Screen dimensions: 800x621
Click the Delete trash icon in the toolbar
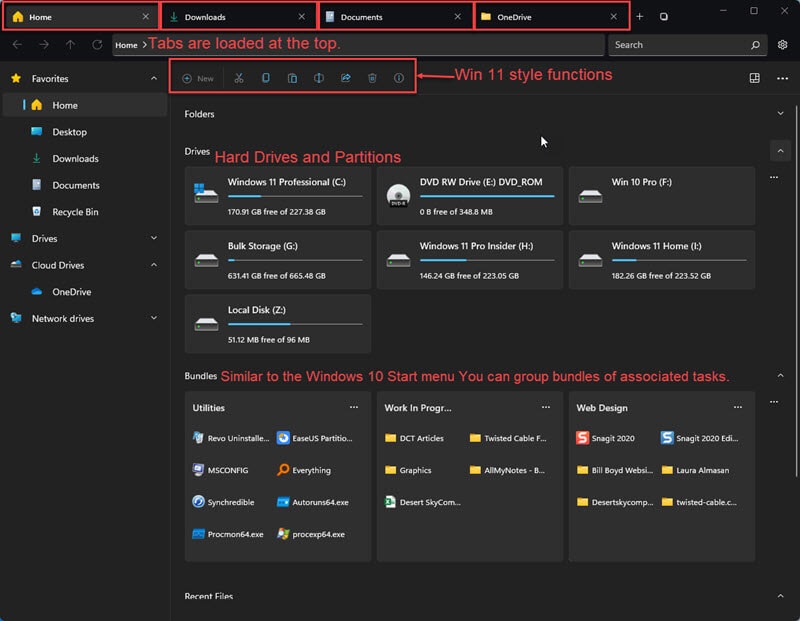click(x=372, y=78)
